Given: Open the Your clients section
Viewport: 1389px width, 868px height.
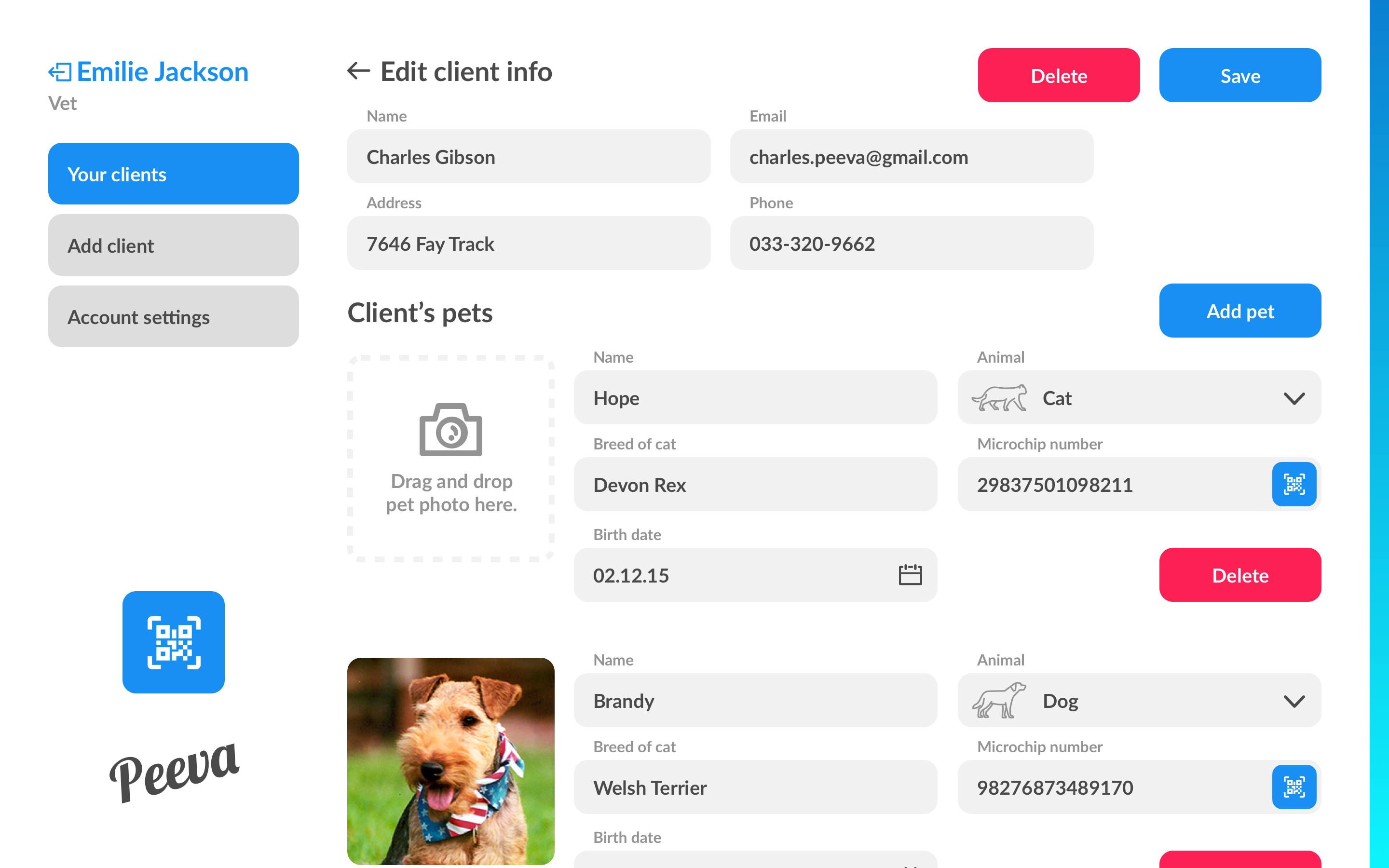Looking at the screenshot, I should (x=173, y=174).
